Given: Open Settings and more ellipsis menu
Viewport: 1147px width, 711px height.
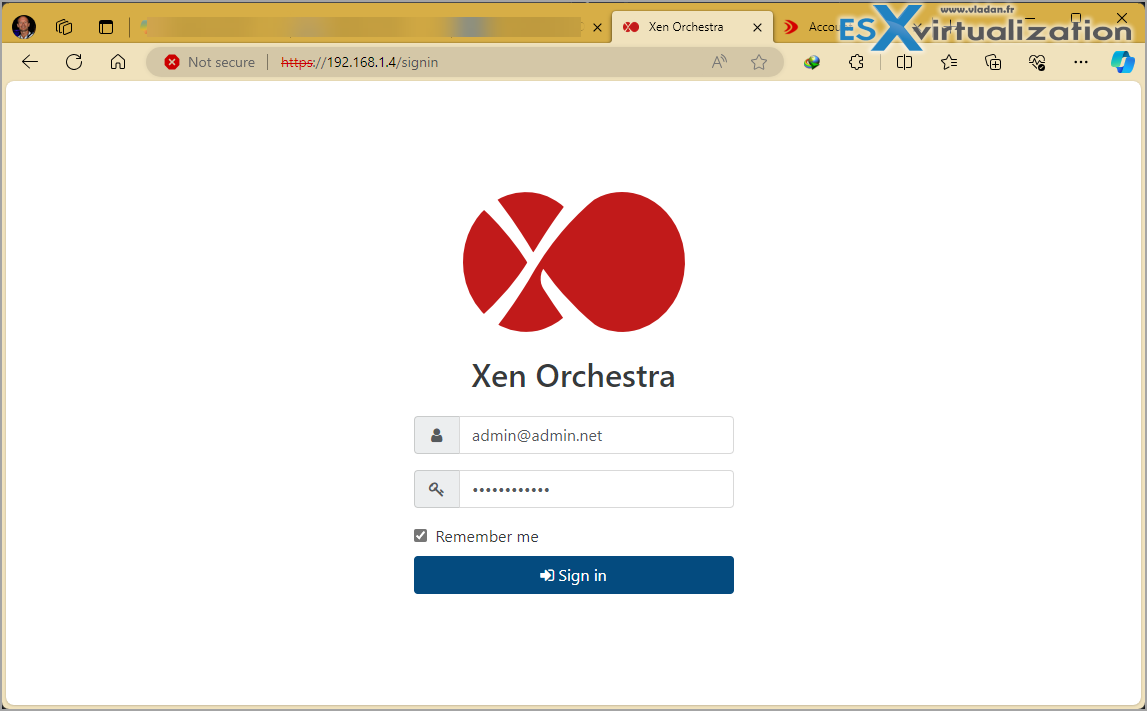Looking at the screenshot, I should pos(1081,62).
